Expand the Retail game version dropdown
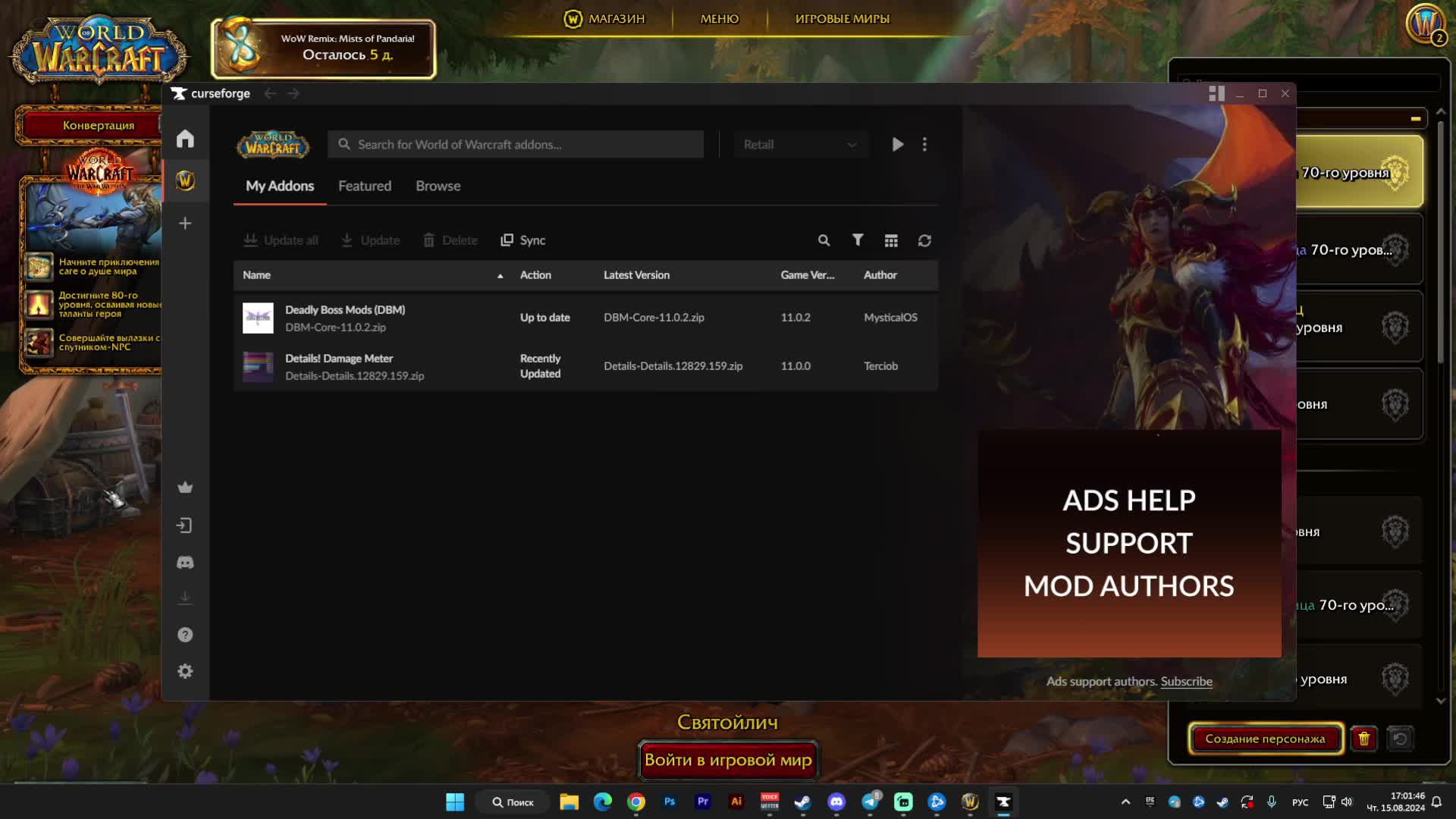Screen dimensions: 1456x819 [x=800, y=144]
